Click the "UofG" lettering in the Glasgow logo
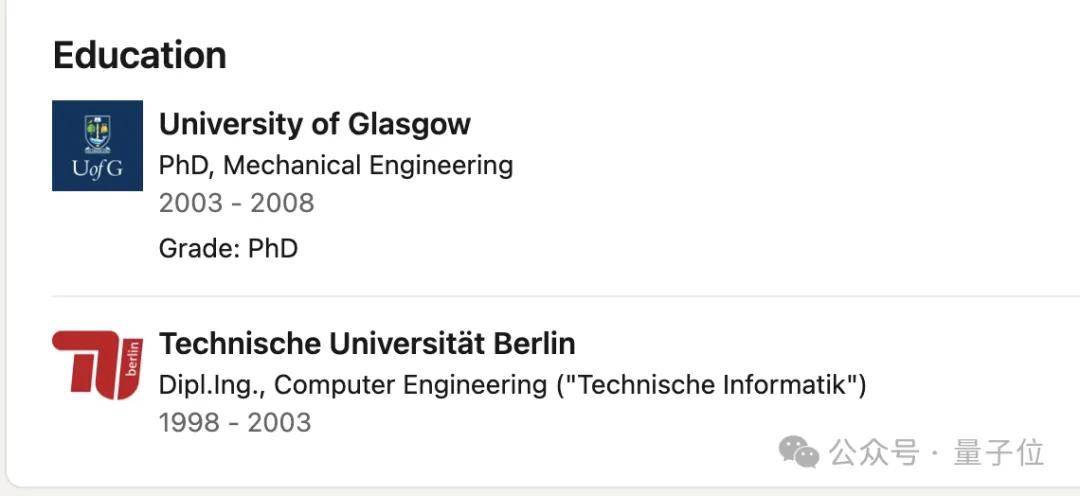This screenshot has height=496, width=1080. tap(97, 169)
